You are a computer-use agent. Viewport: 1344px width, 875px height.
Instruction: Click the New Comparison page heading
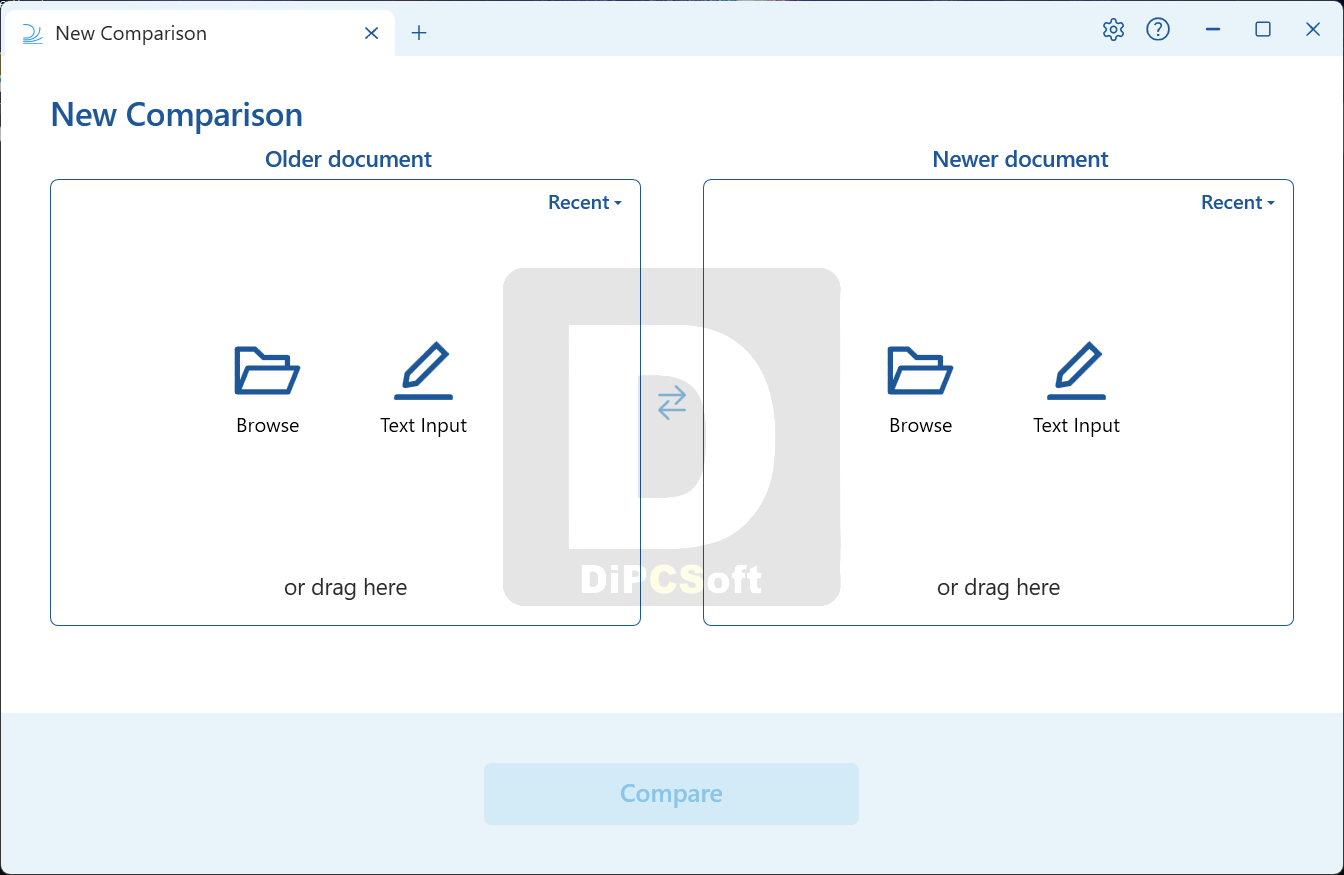(177, 115)
